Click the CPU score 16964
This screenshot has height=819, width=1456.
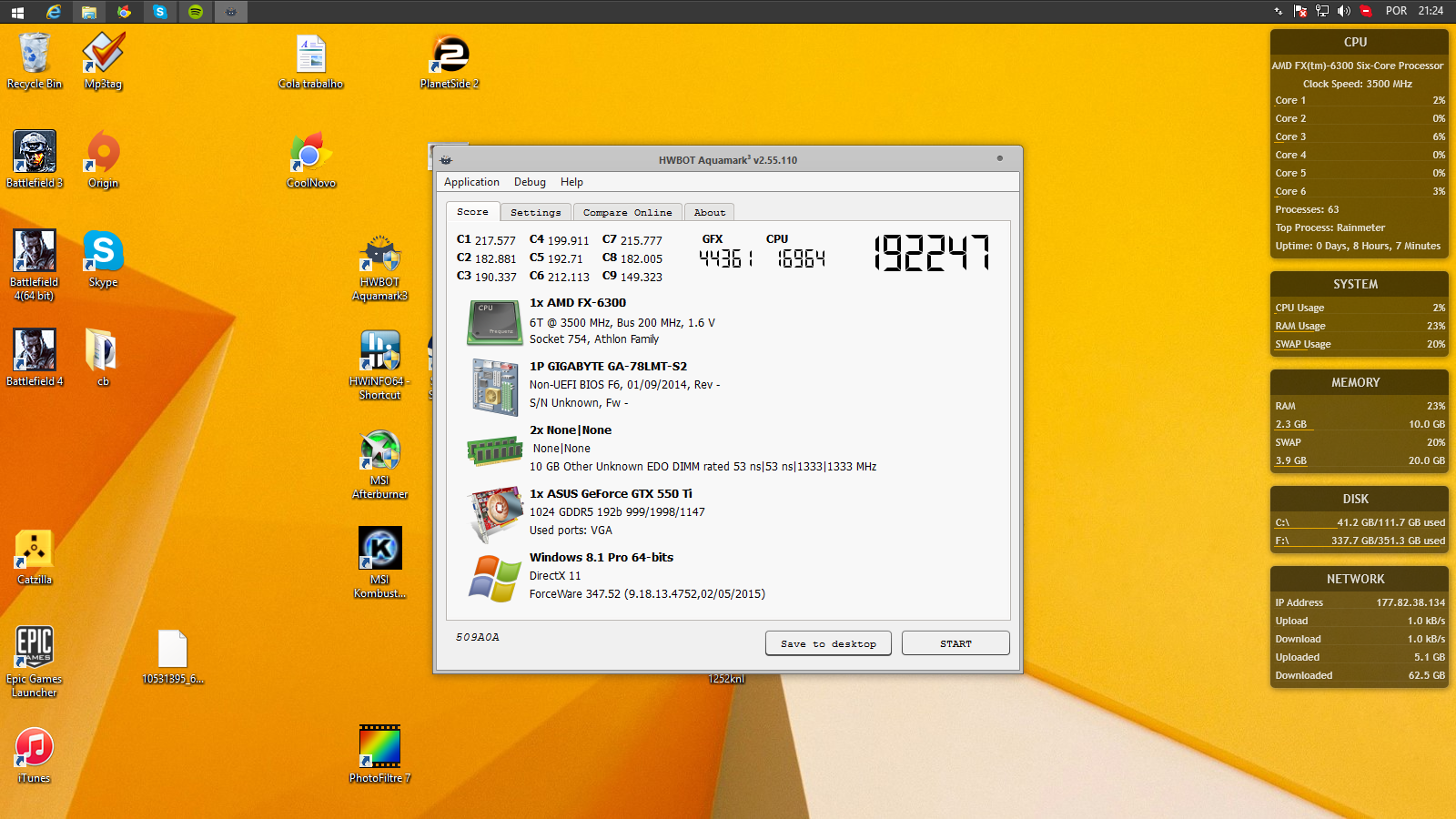pos(802,258)
